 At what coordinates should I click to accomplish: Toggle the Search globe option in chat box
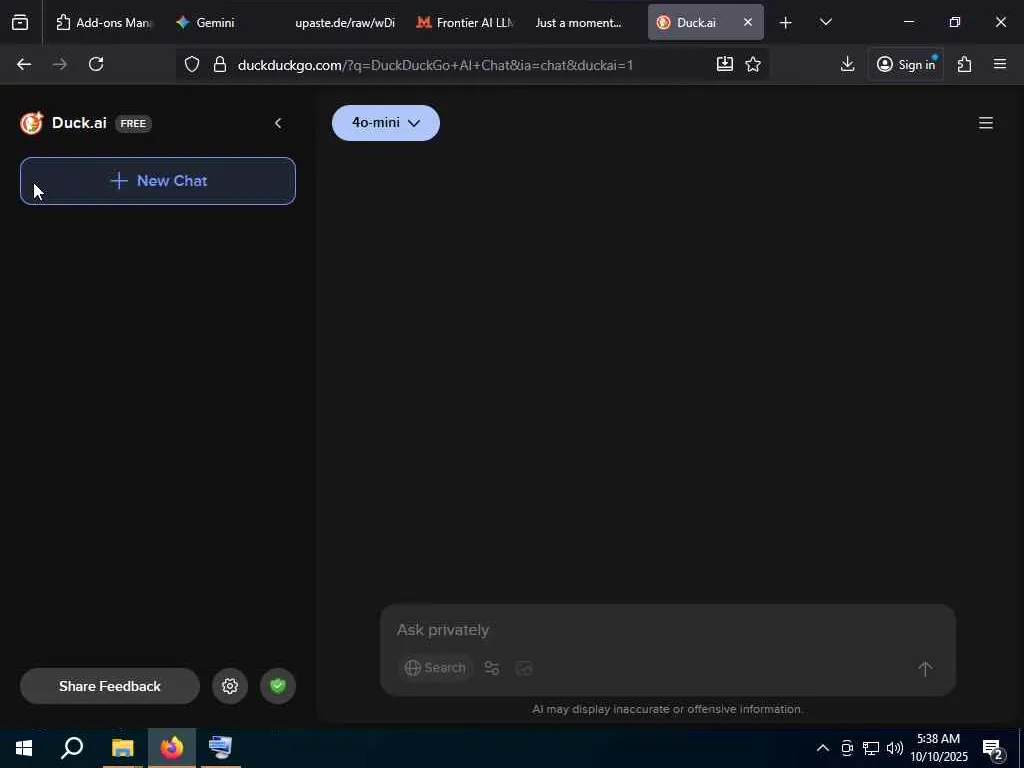pyautogui.click(x=436, y=668)
